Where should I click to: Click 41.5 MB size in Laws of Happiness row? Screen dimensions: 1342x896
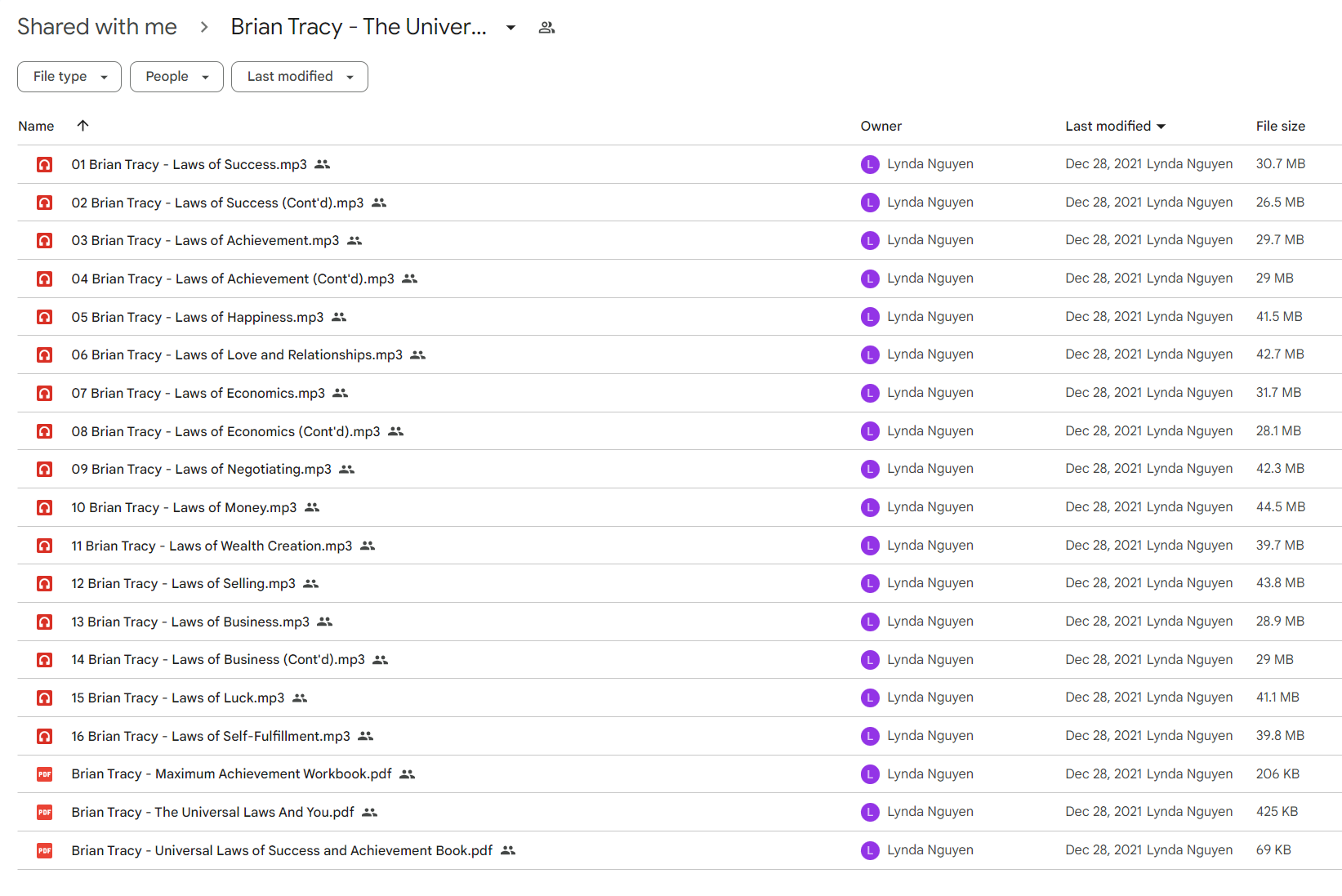coord(1279,317)
